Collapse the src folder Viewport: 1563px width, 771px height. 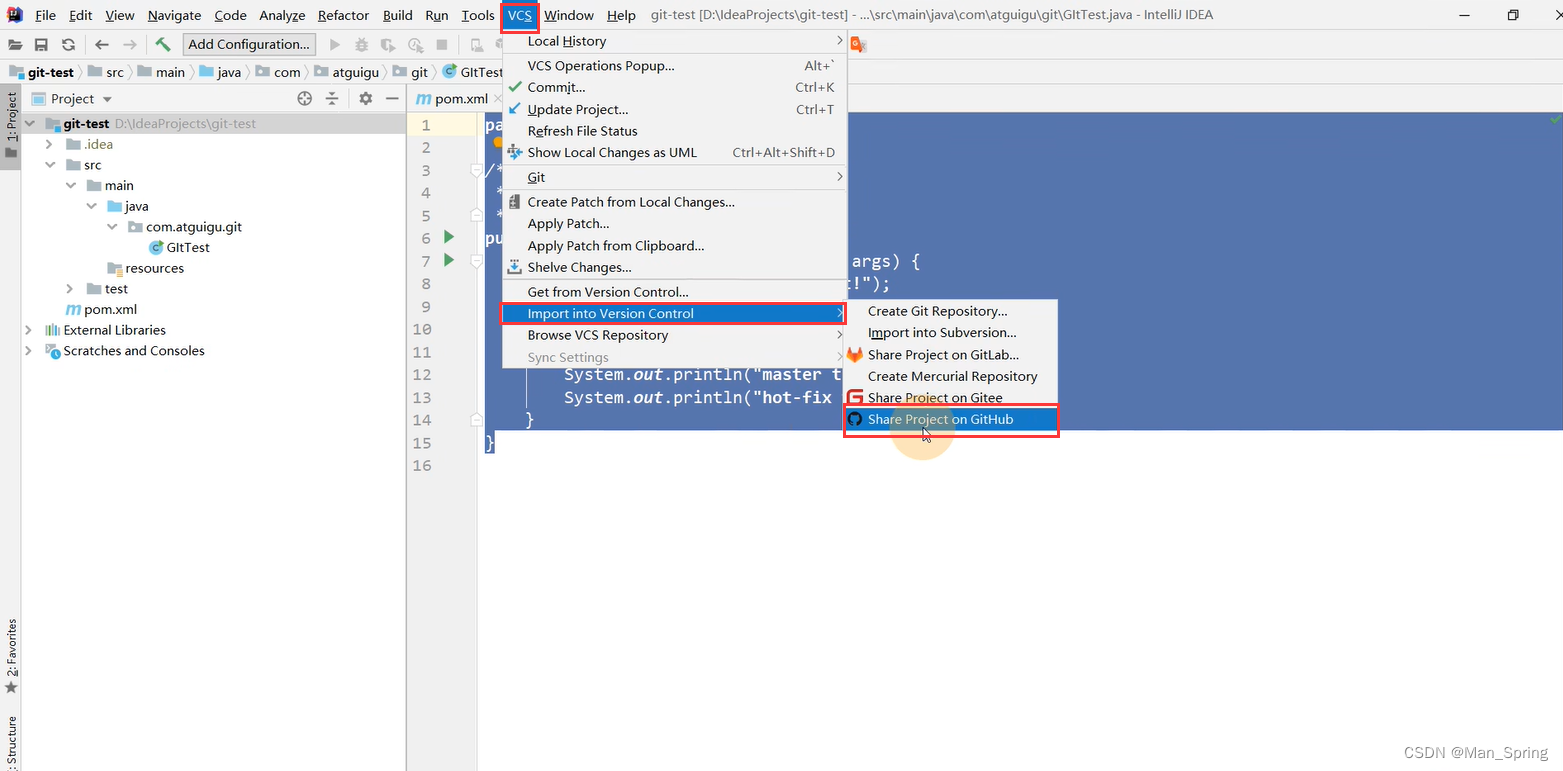(49, 165)
